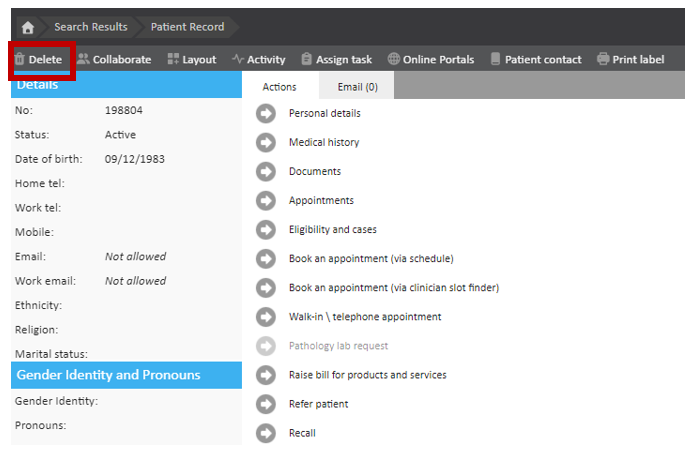693x464 pixels.
Task: Click the Home icon in breadcrumb
Action: [x=27, y=26]
